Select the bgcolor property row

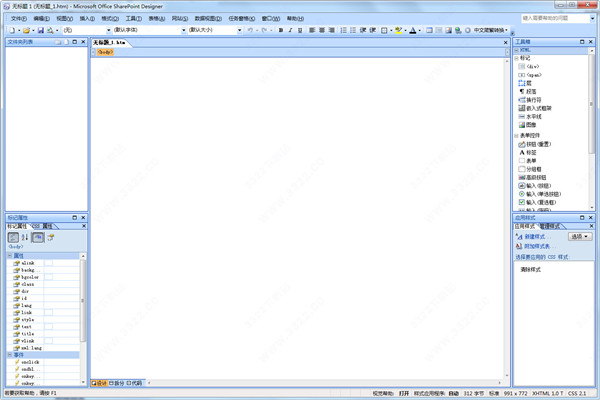click(43, 277)
